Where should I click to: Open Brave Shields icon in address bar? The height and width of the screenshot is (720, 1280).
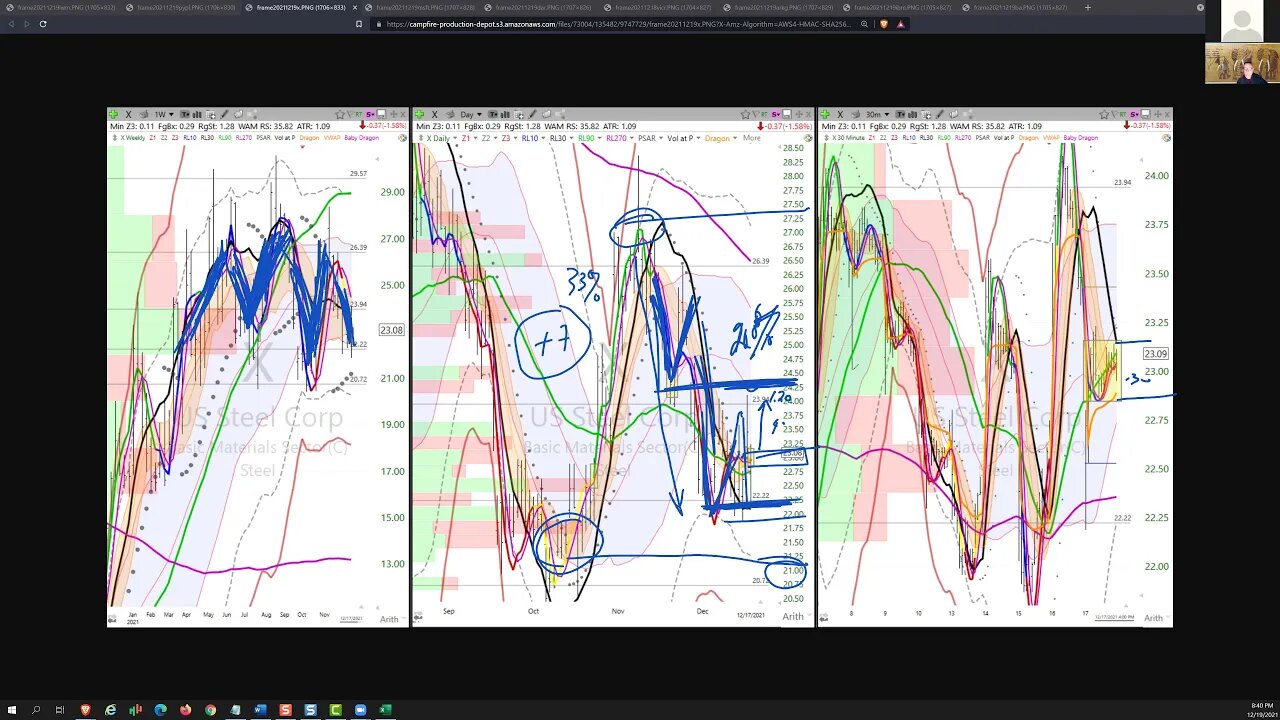(x=884, y=24)
